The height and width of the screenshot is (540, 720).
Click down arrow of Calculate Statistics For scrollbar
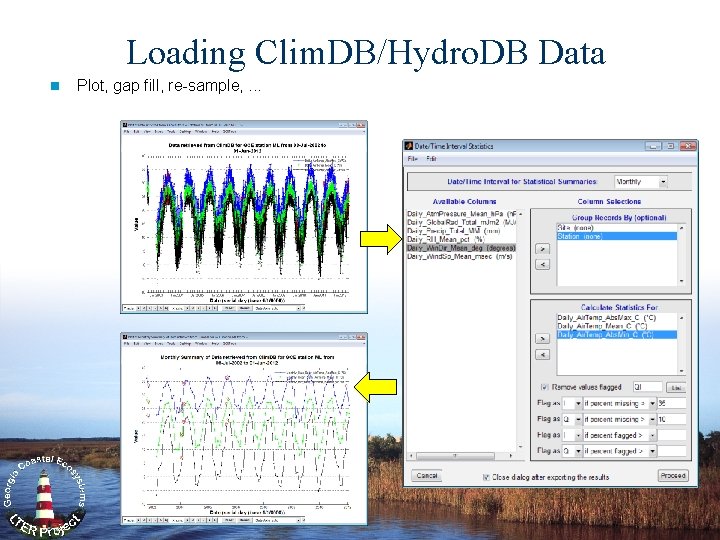(681, 371)
